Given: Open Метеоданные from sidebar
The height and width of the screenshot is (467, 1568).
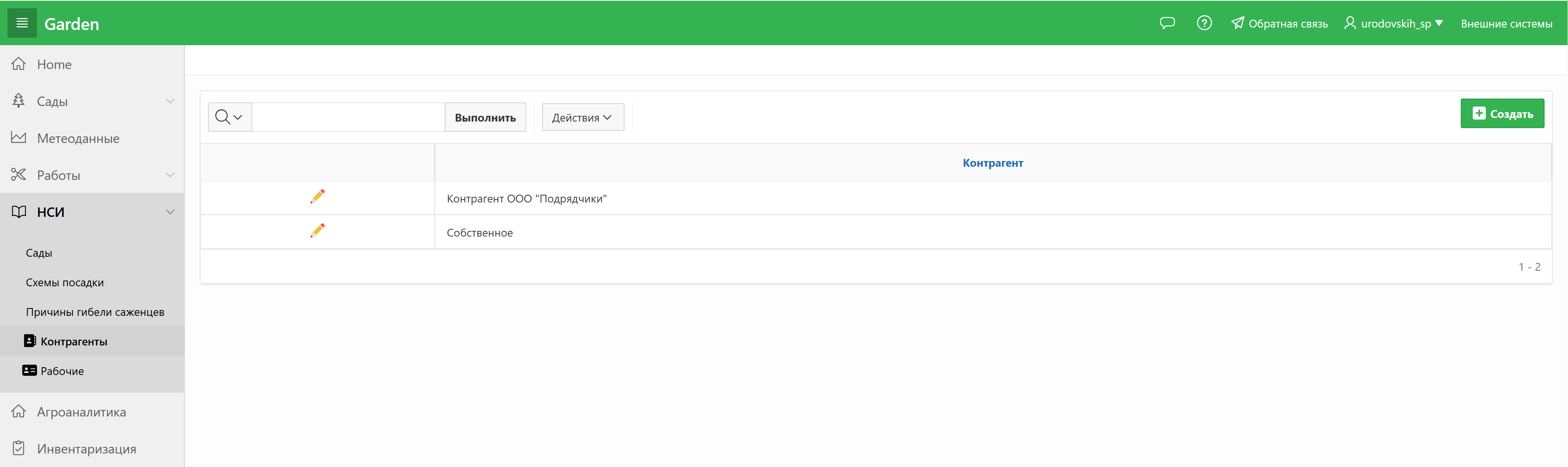Looking at the screenshot, I should pyautogui.click(x=78, y=139).
